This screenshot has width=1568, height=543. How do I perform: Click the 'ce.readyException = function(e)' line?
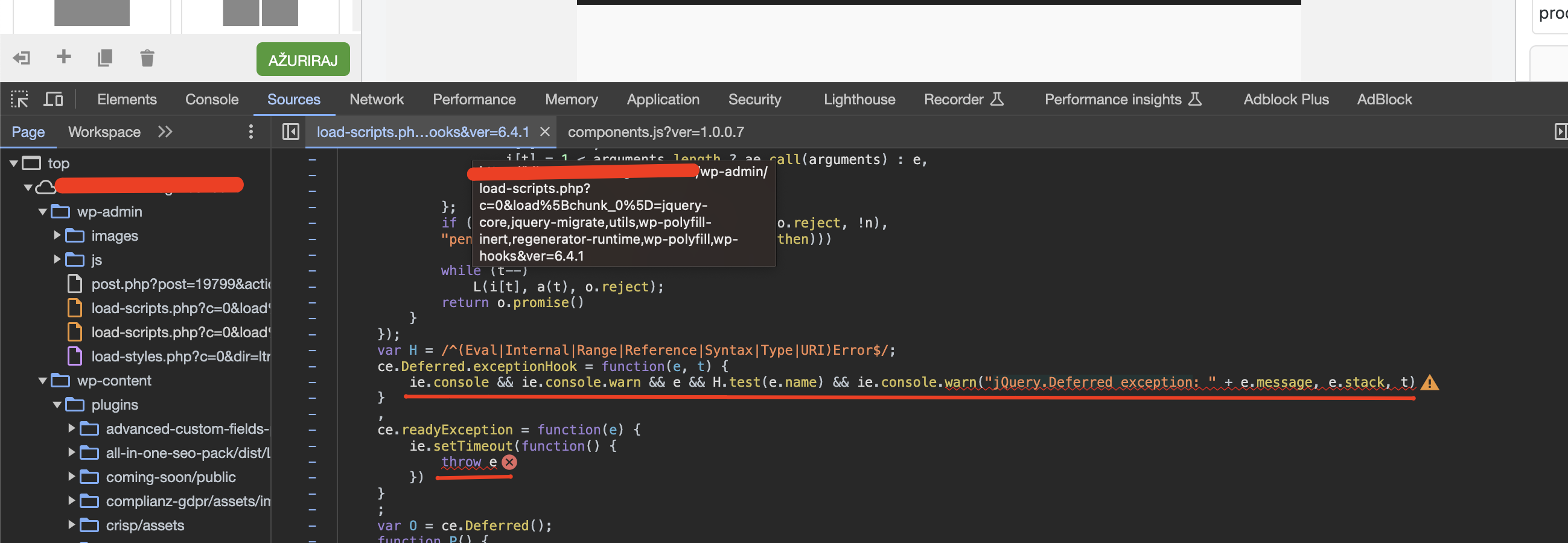509,430
